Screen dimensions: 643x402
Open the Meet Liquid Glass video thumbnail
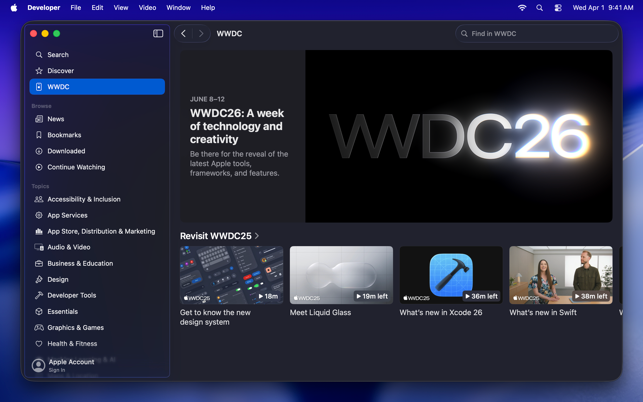click(341, 275)
